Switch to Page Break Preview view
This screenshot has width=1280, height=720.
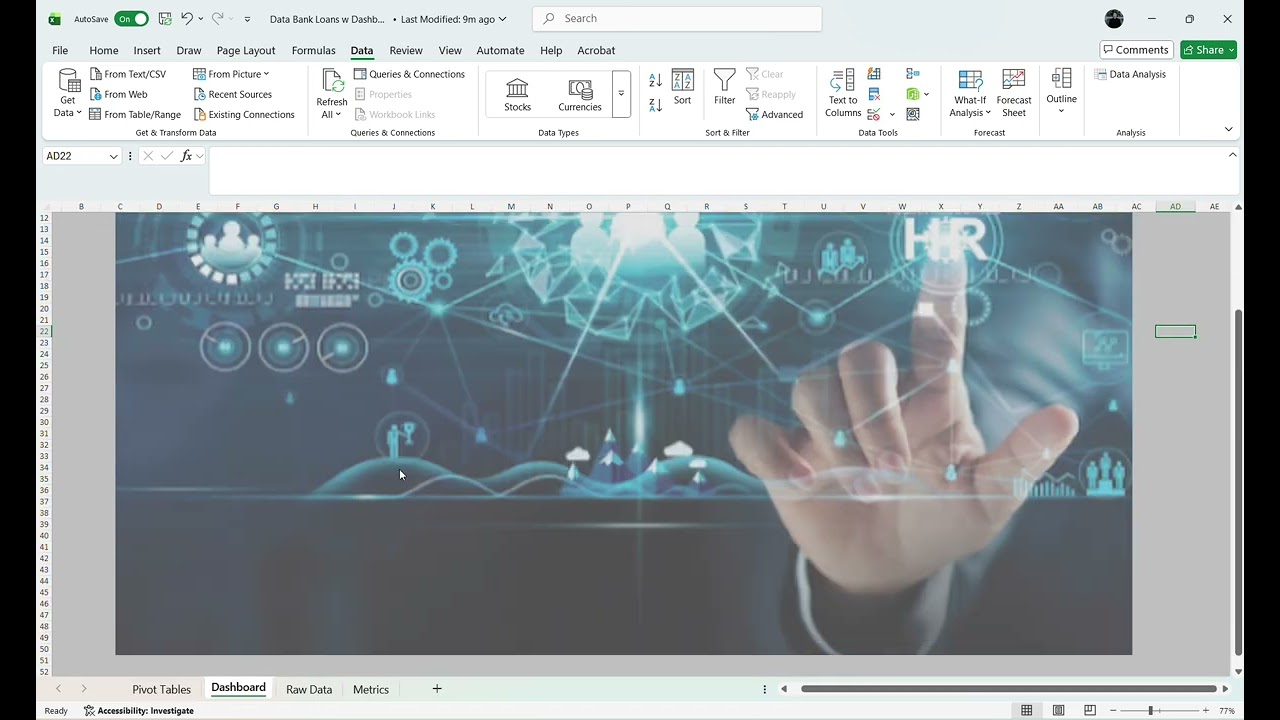click(1089, 711)
